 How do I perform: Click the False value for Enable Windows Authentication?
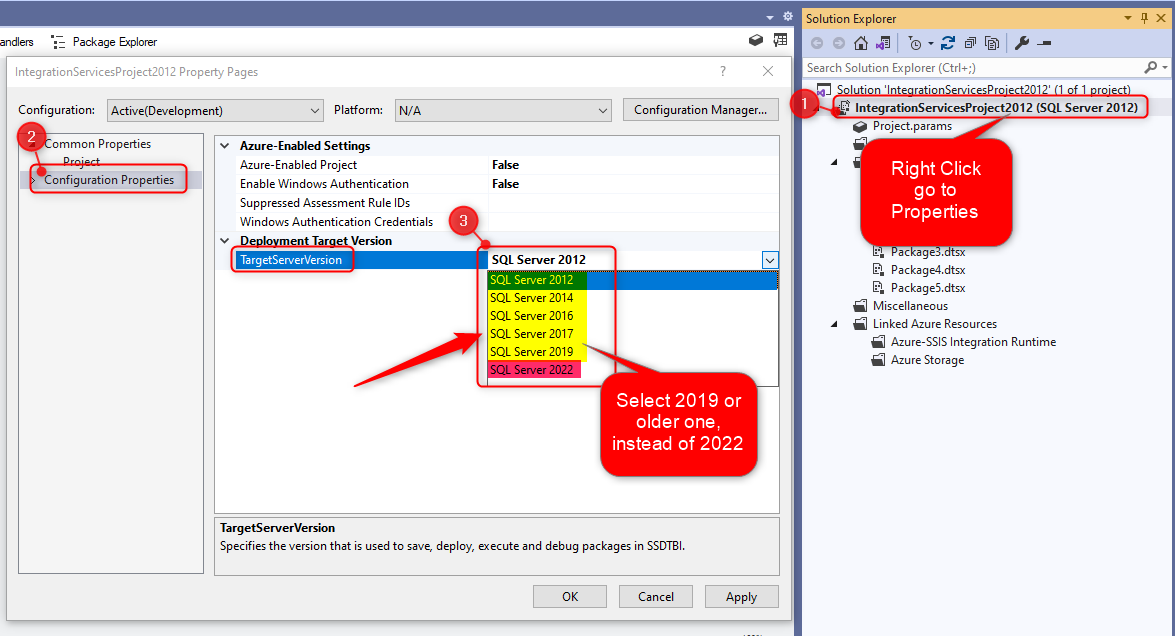(x=505, y=184)
